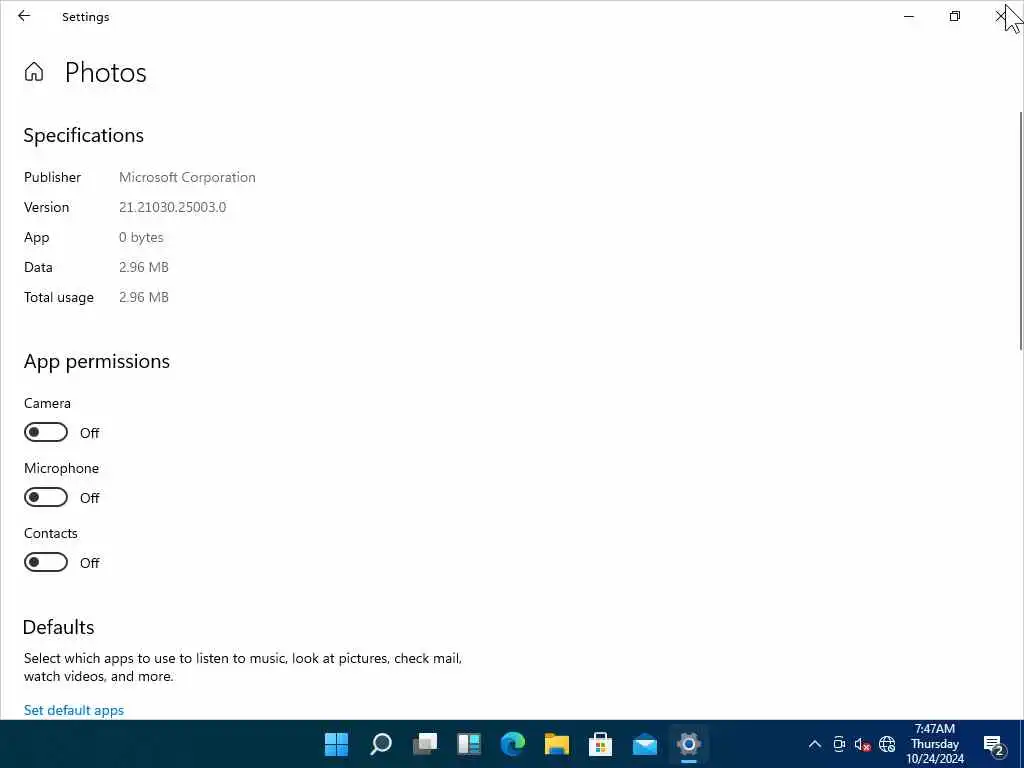Show hidden system tray icons
Viewport: 1024px width, 768px height.
pos(815,744)
